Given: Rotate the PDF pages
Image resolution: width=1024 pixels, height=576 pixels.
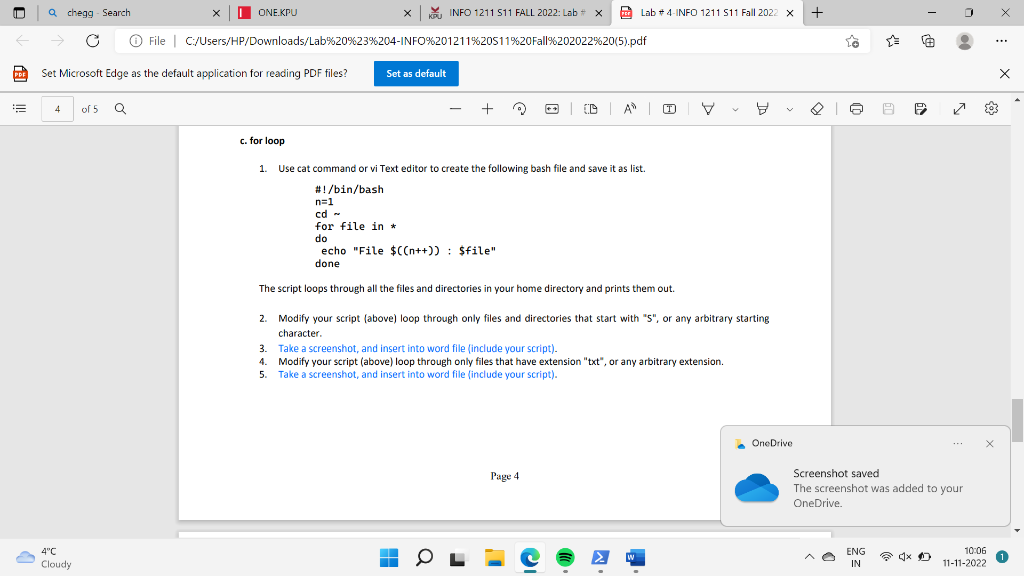Looking at the screenshot, I should coord(519,109).
